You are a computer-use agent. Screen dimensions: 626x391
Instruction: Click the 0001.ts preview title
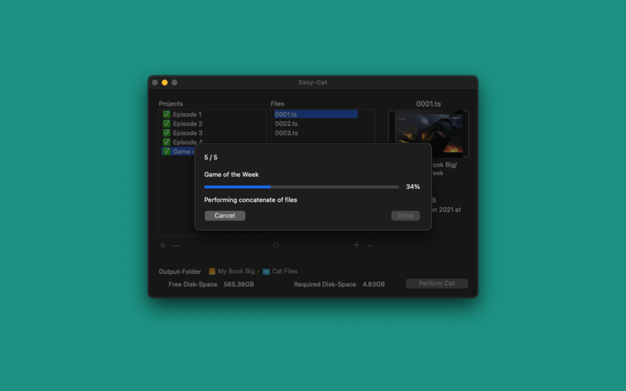(428, 104)
